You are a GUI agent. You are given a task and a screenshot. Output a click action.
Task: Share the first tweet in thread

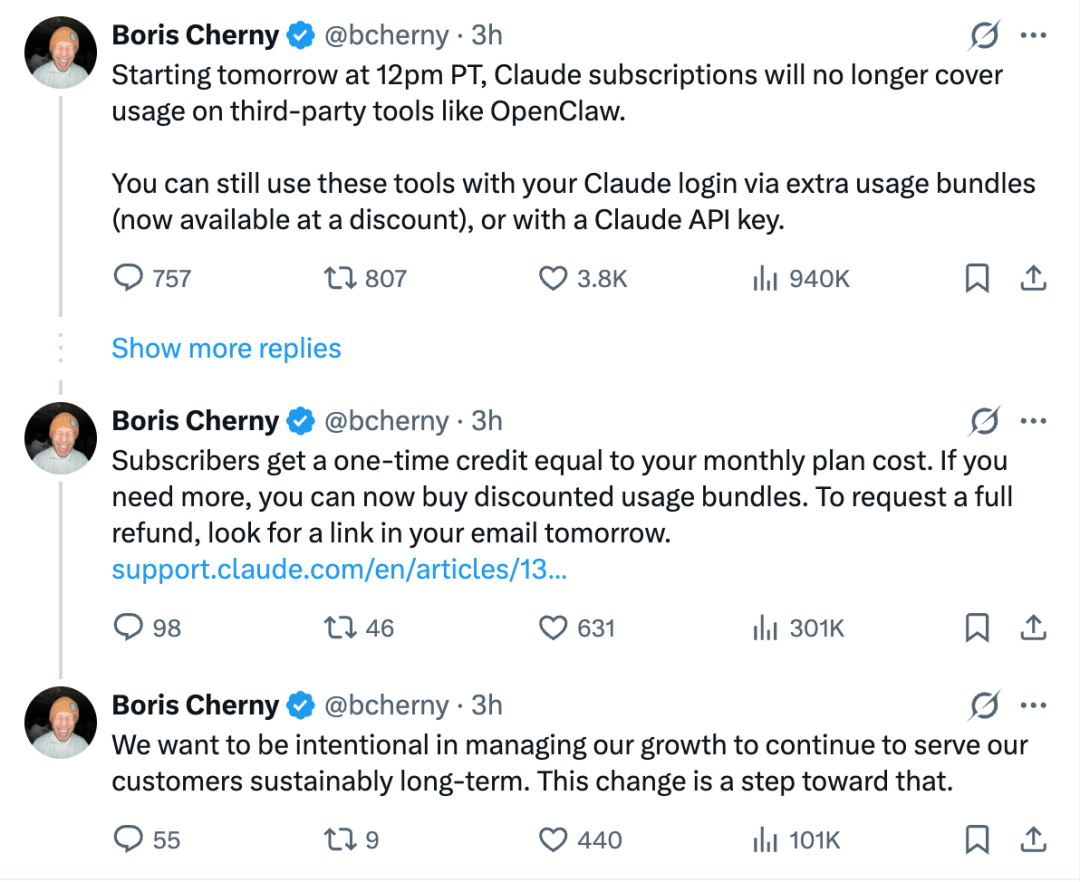(1033, 278)
